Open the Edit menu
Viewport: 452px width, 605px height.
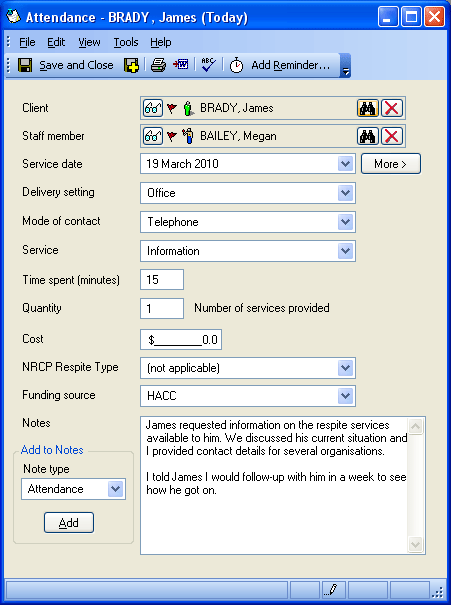(56, 42)
